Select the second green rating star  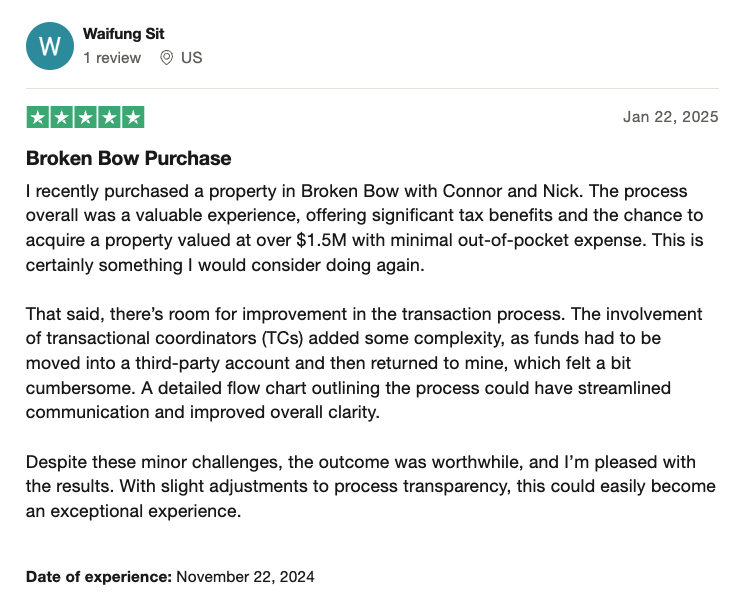tap(61, 117)
